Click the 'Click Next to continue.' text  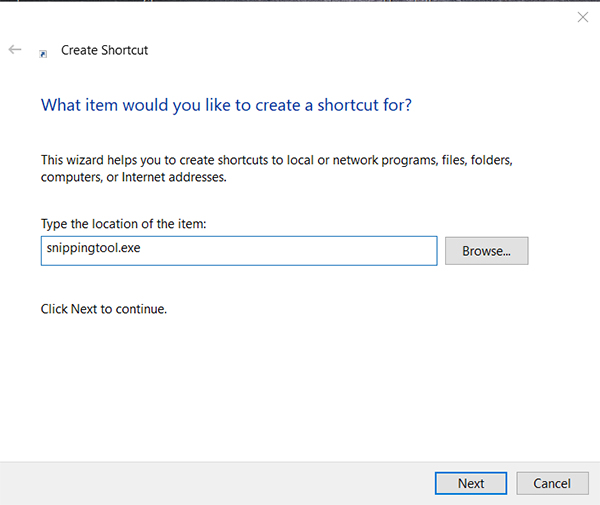click(104, 309)
